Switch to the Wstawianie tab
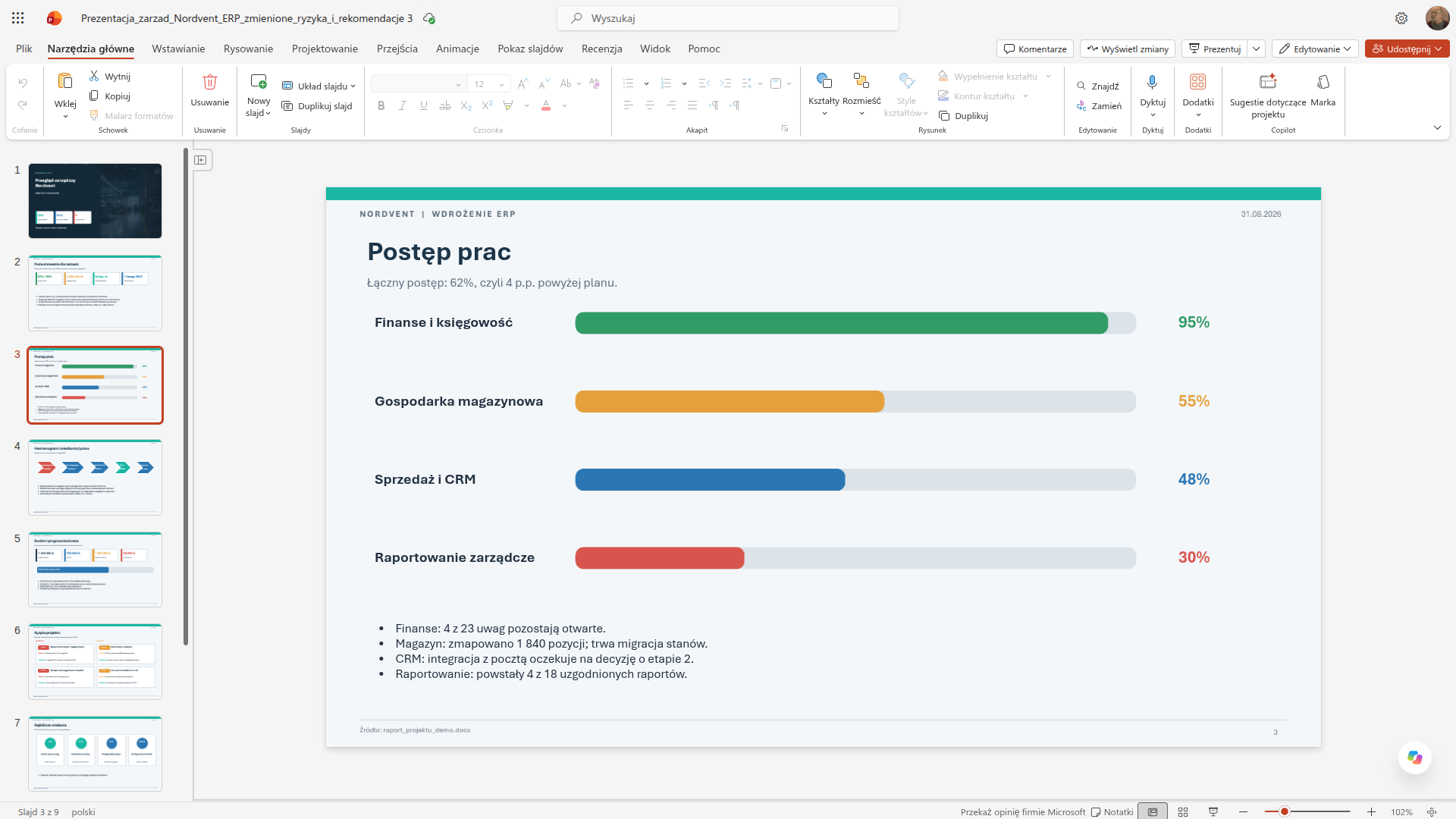 pos(178,49)
